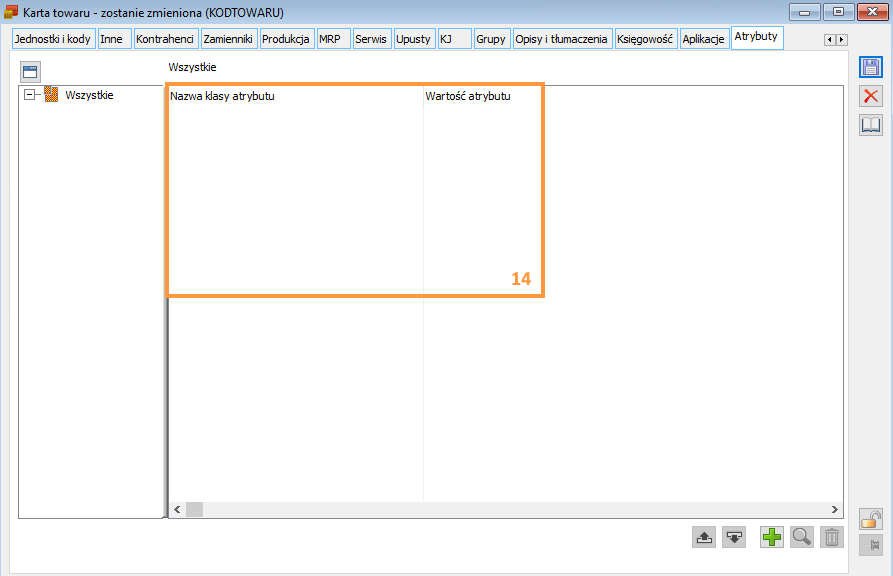The height and width of the screenshot is (576, 893).
Task: Click the horizontal scrollbar right arrow
Action: (836, 509)
